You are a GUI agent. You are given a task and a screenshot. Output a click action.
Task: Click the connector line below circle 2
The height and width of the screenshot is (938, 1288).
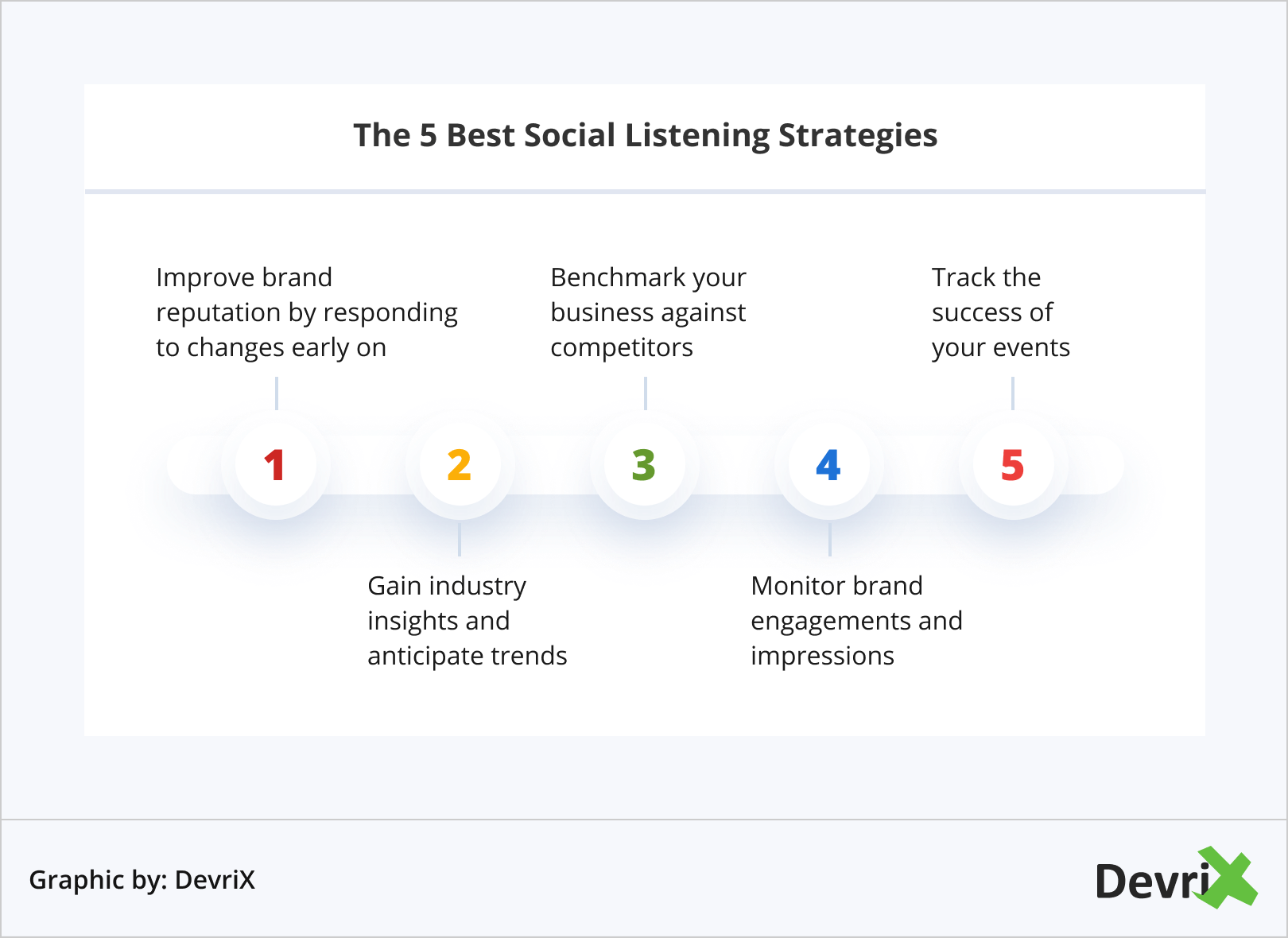460,540
